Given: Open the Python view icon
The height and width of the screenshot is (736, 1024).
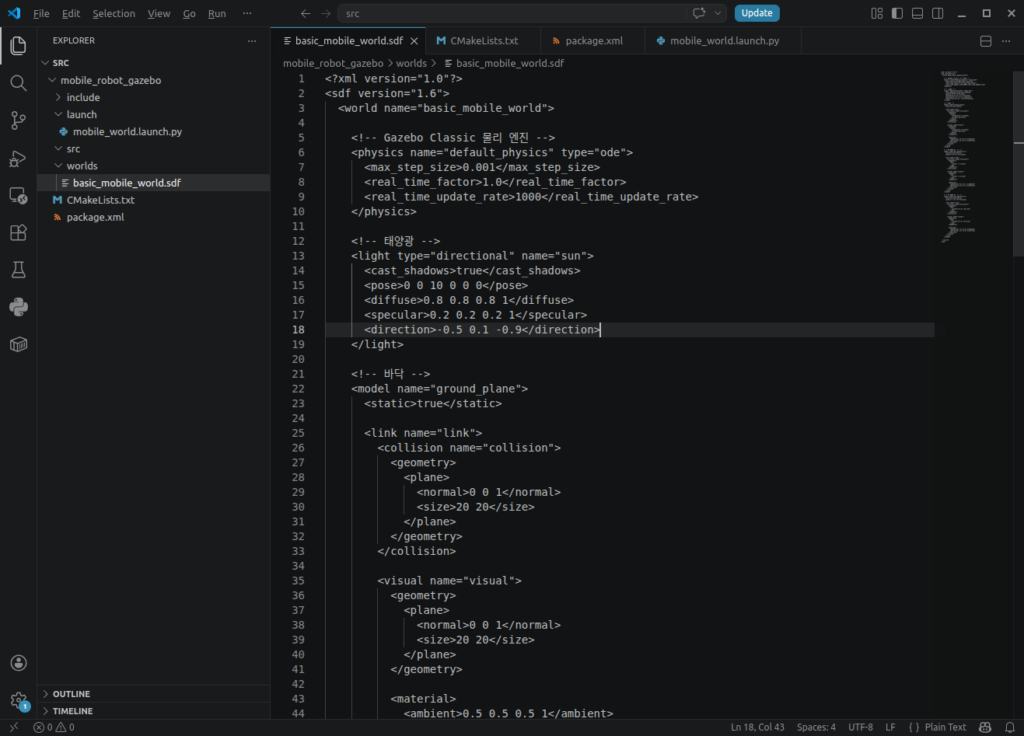Looking at the screenshot, I should click(x=18, y=307).
